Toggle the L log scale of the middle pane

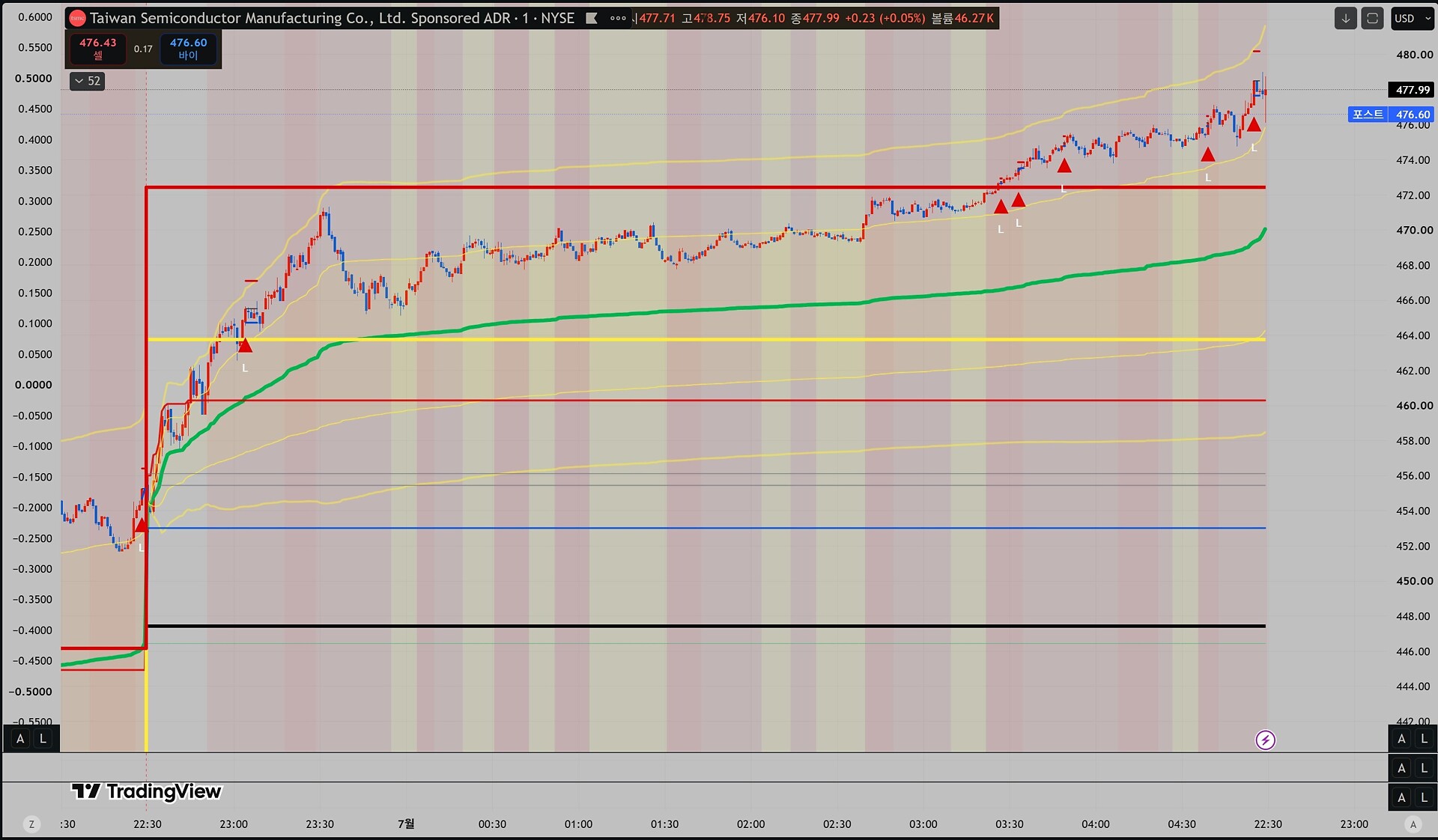coord(1425,768)
